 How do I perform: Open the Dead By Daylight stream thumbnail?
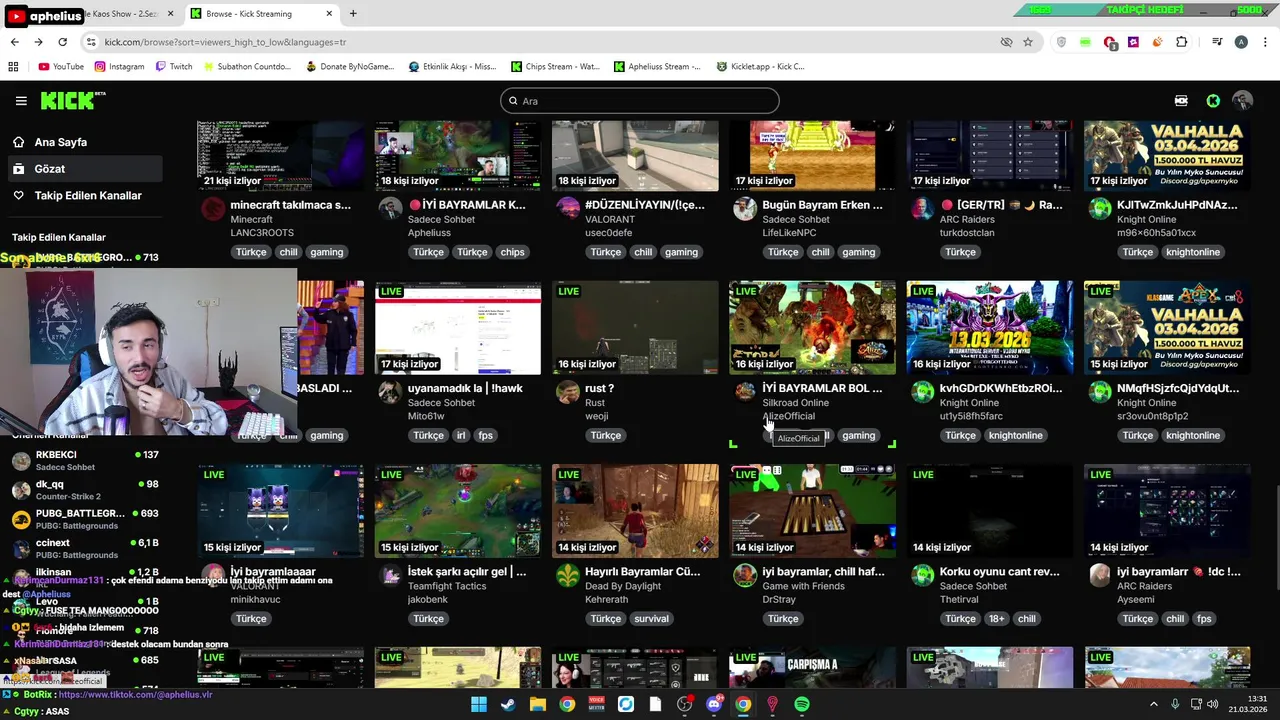pos(635,511)
